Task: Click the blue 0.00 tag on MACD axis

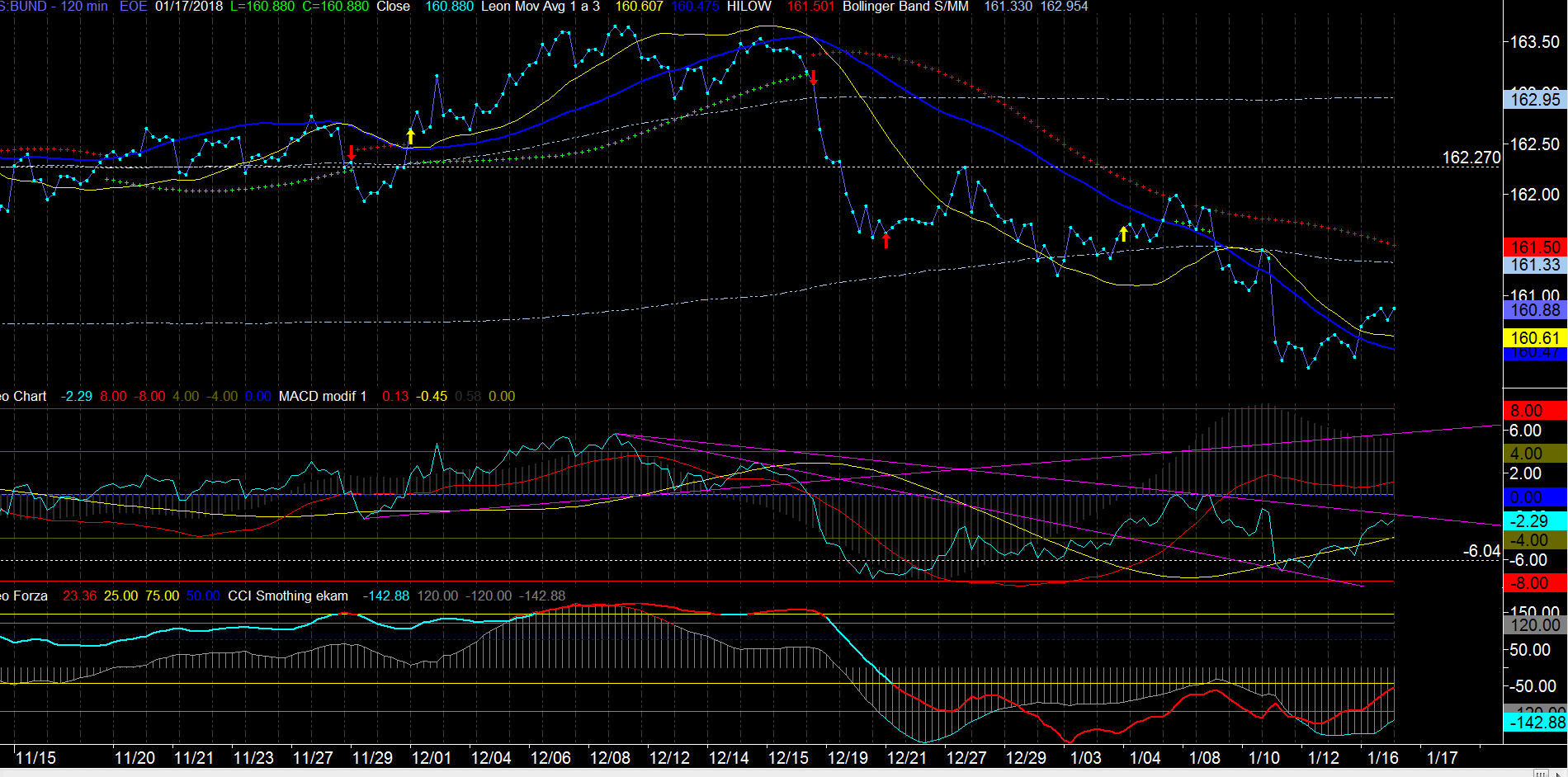Action: pyautogui.click(x=1535, y=497)
